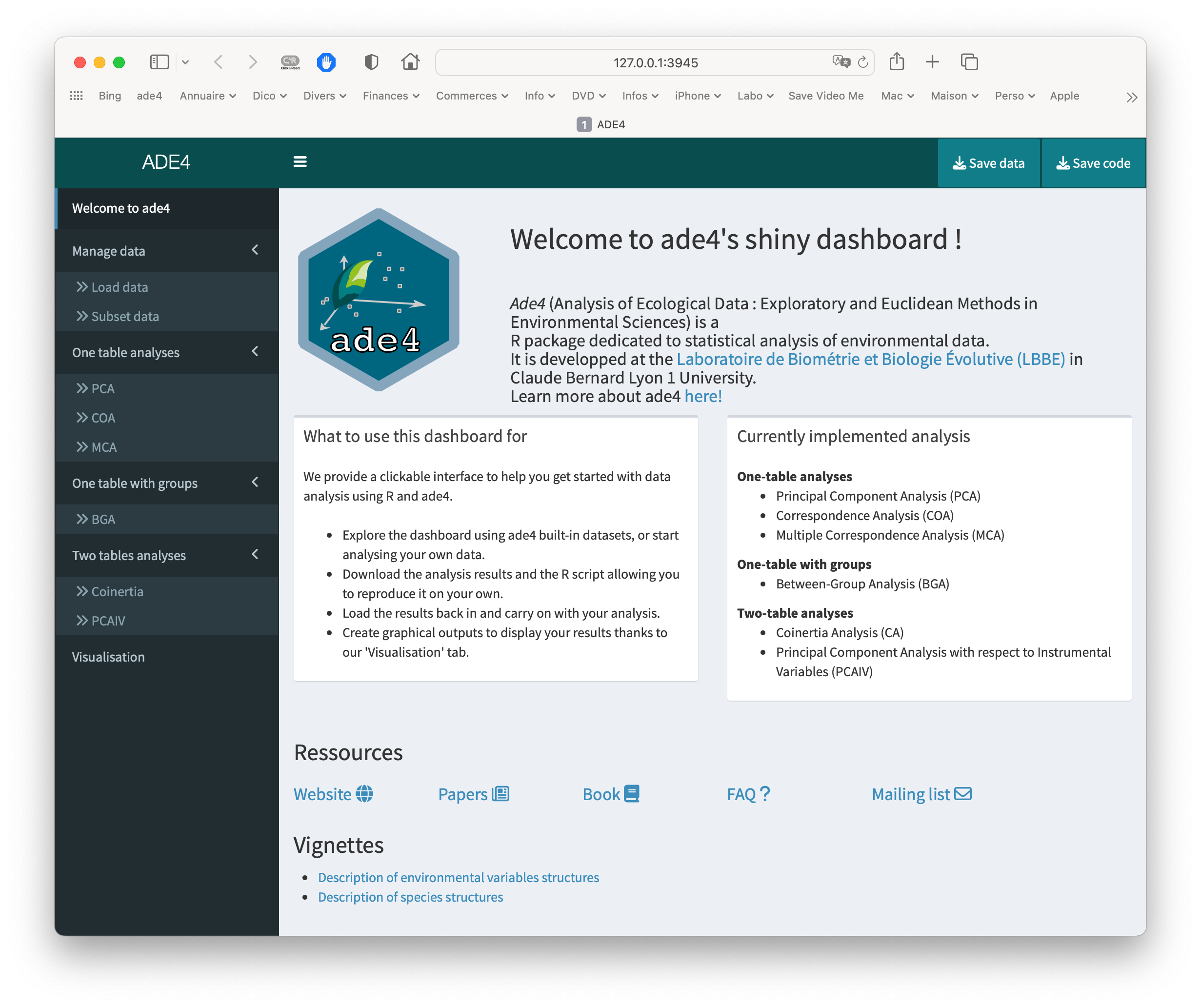Viewport: 1201px width, 1008px height.
Task: Toggle the sidebar hamburger menu icon
Action: point(300,162)
